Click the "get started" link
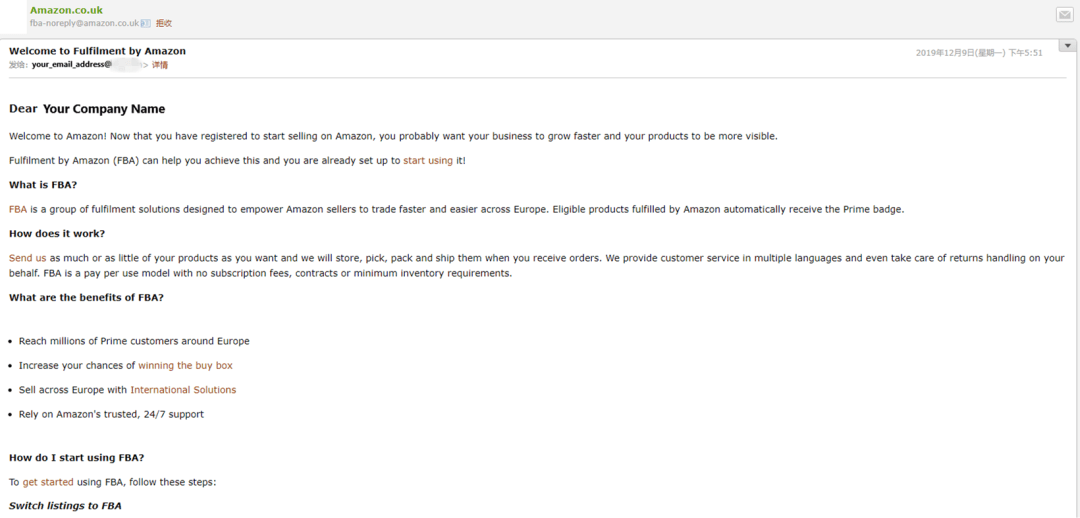1080x518 pixels. tap(48, 482)
